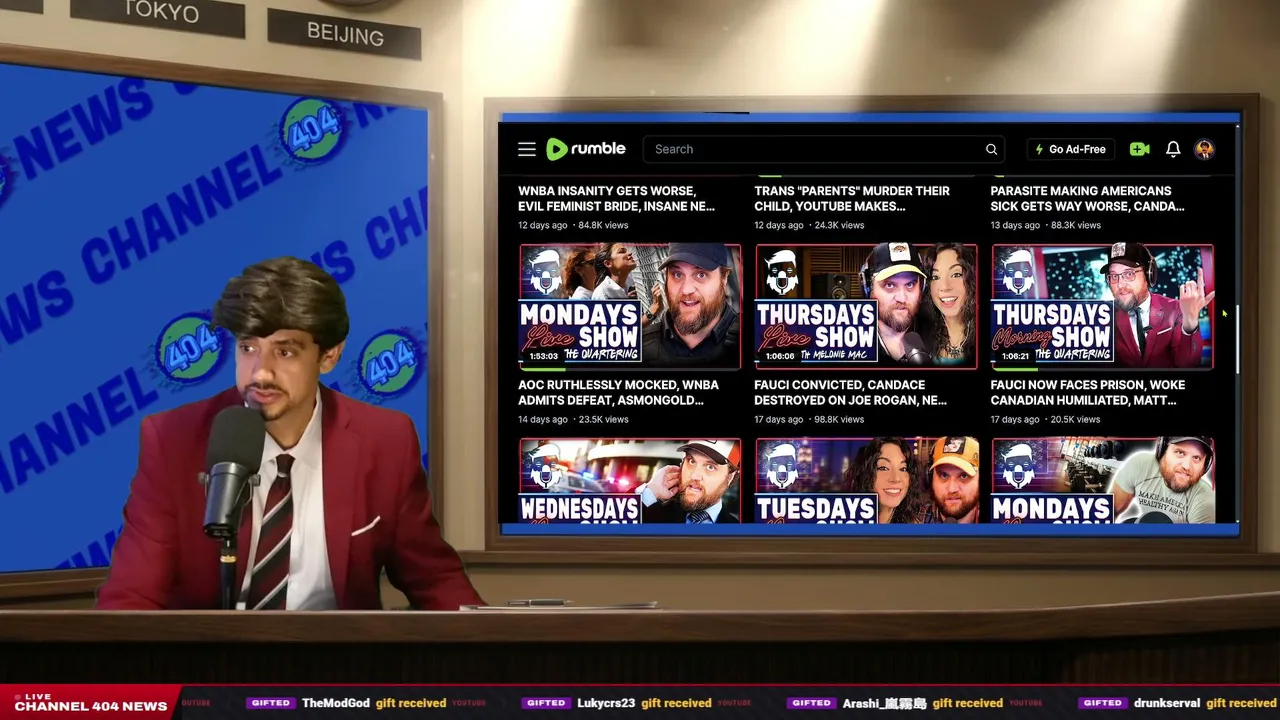Click the search magnifier icon

[x=991, y=149]
